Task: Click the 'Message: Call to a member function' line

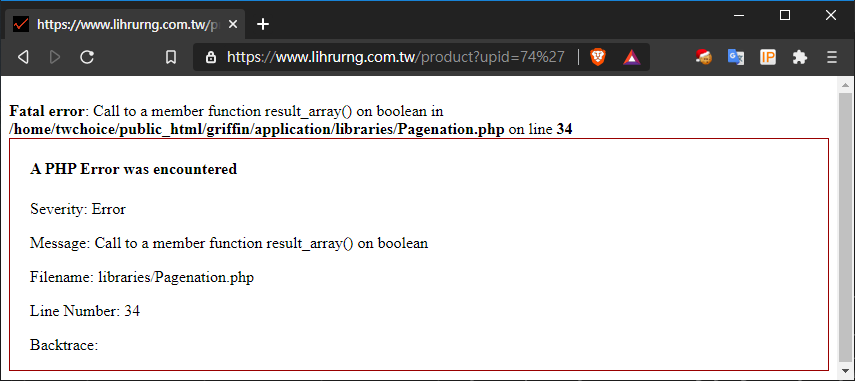Action: coord(229,243)
